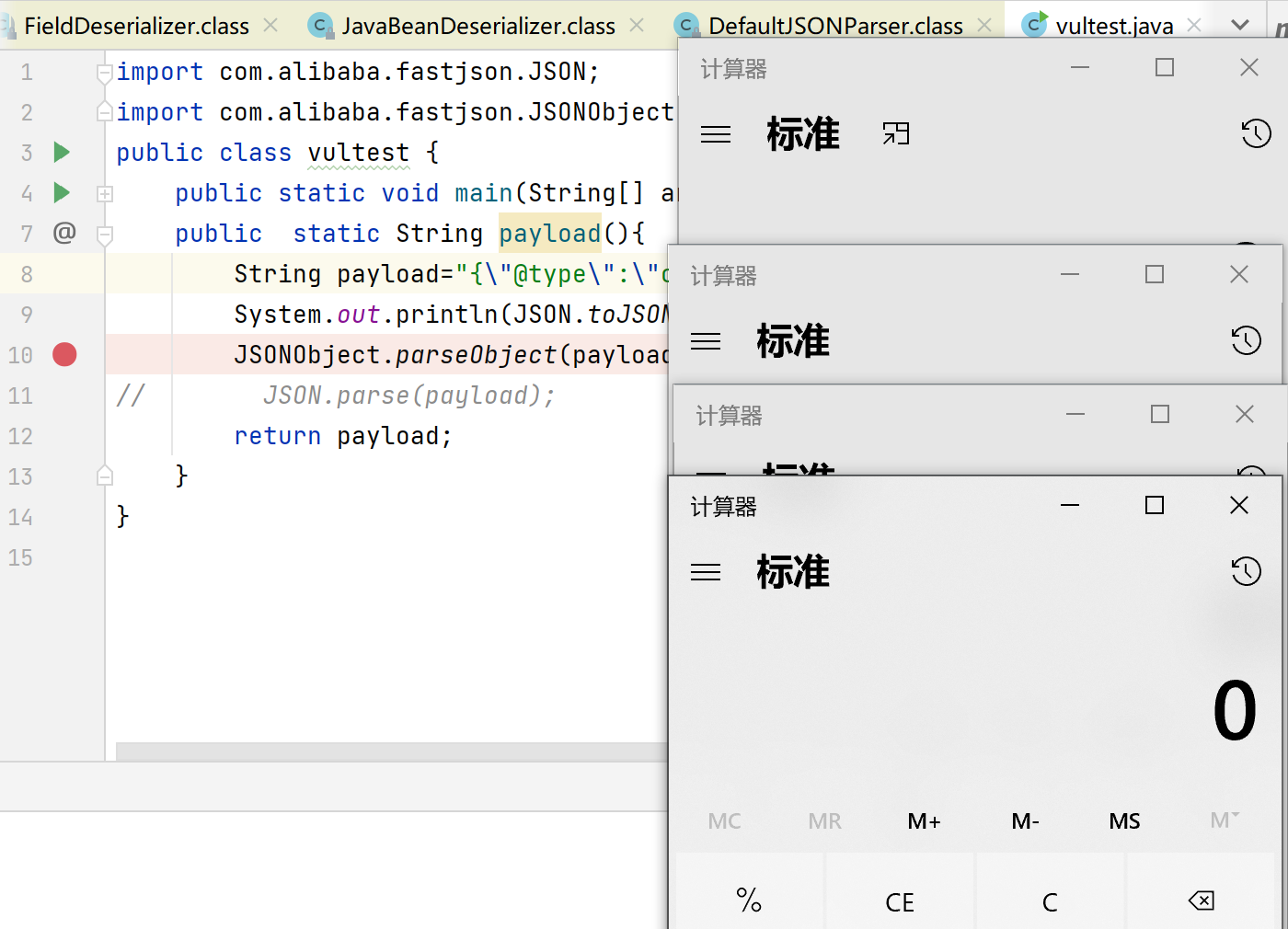
Task: Click line number 10 in the gutter
Action: (20, 355)
